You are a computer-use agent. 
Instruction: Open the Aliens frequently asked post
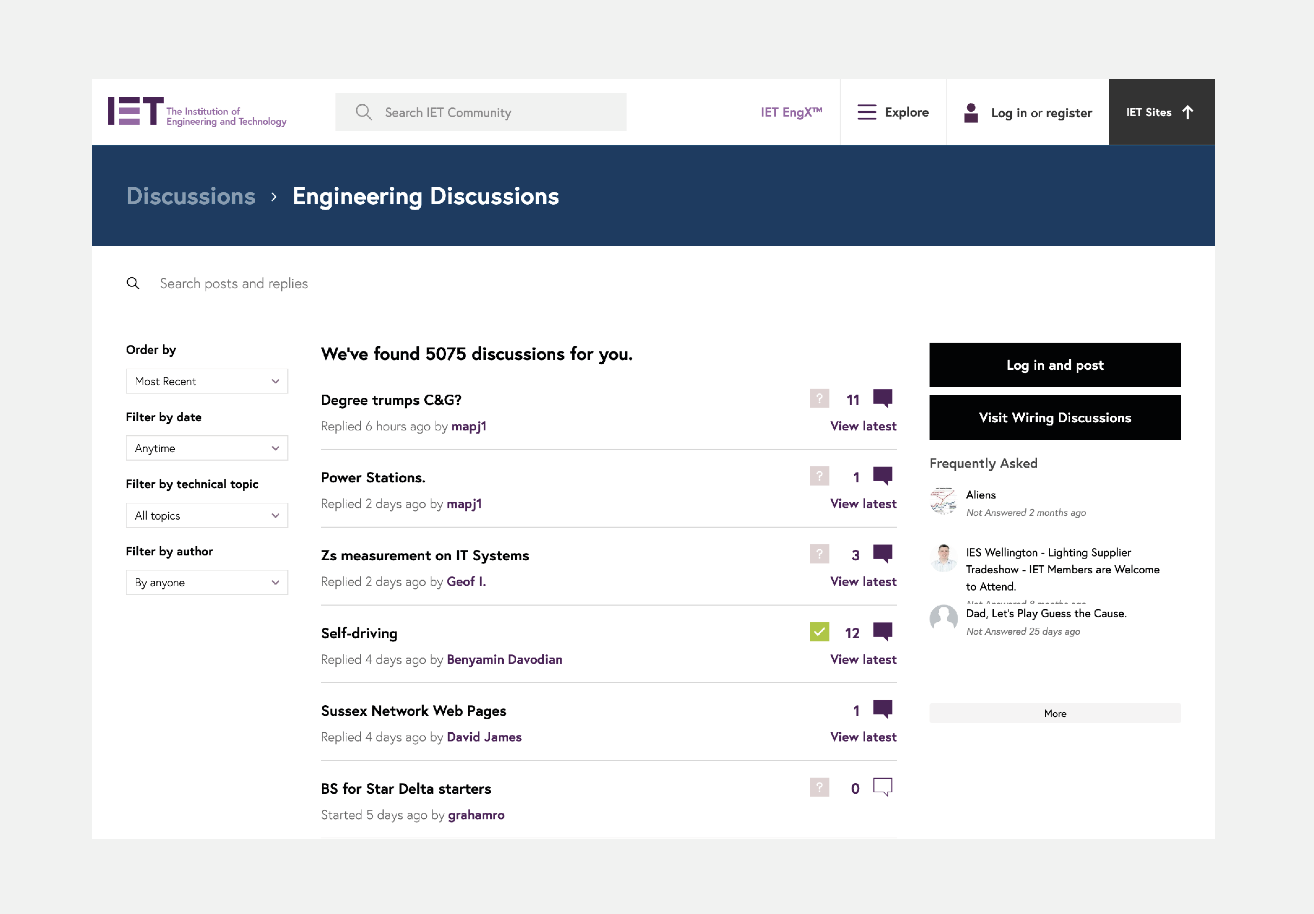pos(981,495)
